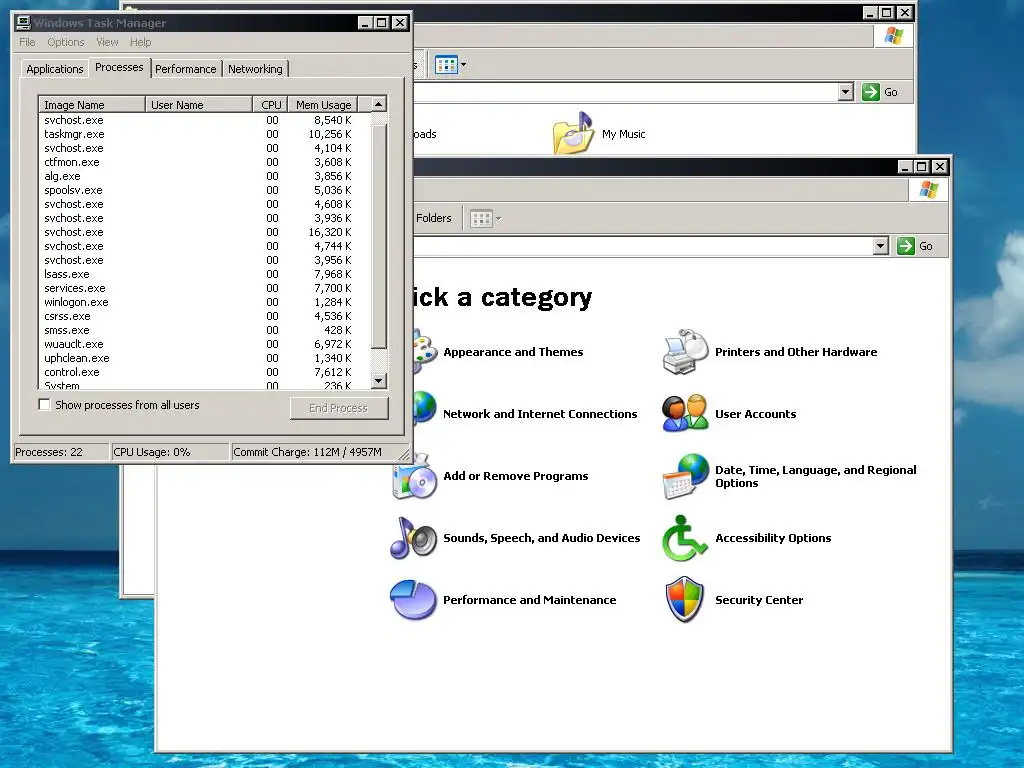Open the Options menu in Task Manager
Image resolution: width=1024 pixels, height=768 pixels.
coord(65,42)
